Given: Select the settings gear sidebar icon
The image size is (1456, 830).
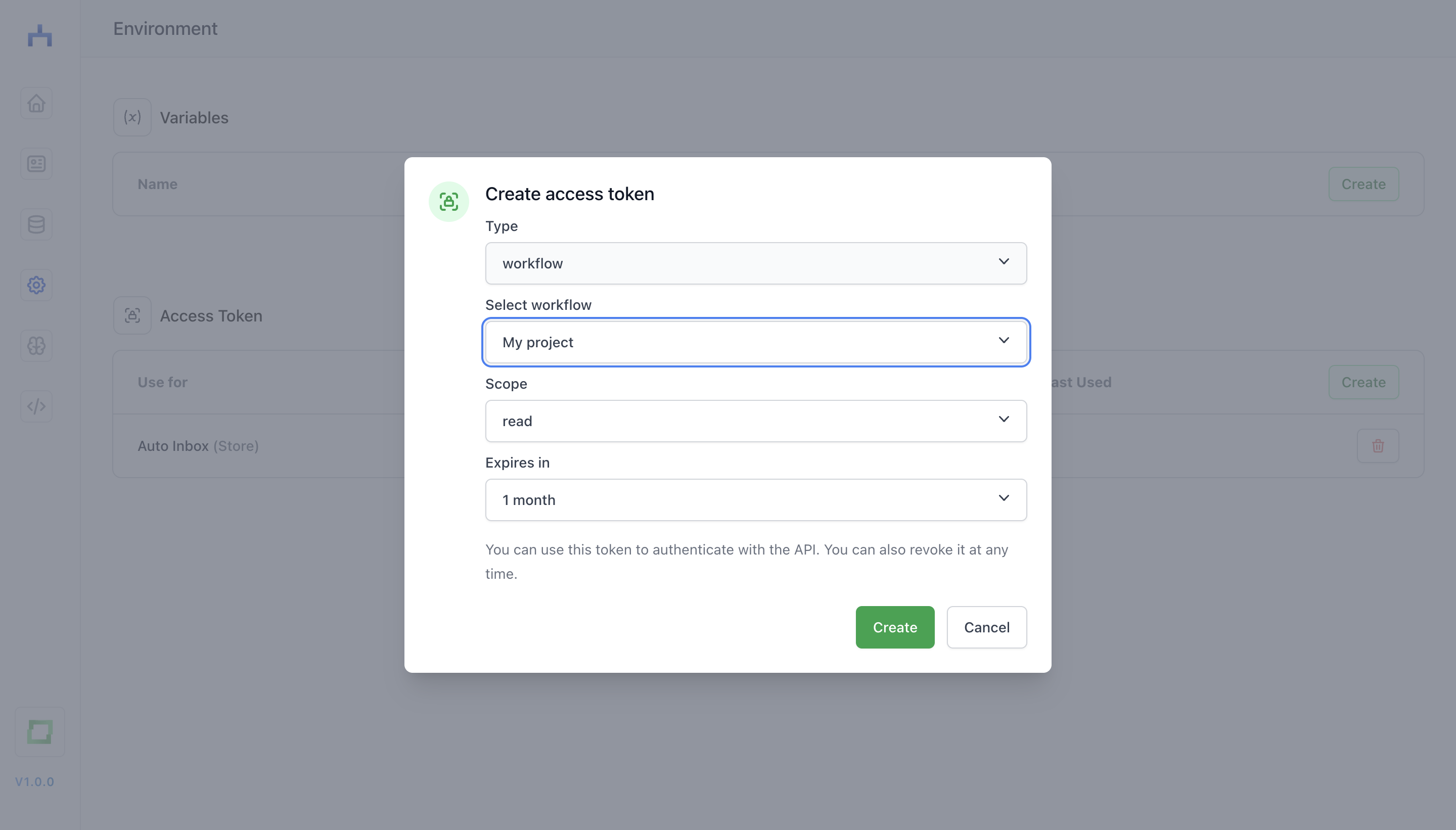Looking at the screenshot, I should [x=36, y=285].
